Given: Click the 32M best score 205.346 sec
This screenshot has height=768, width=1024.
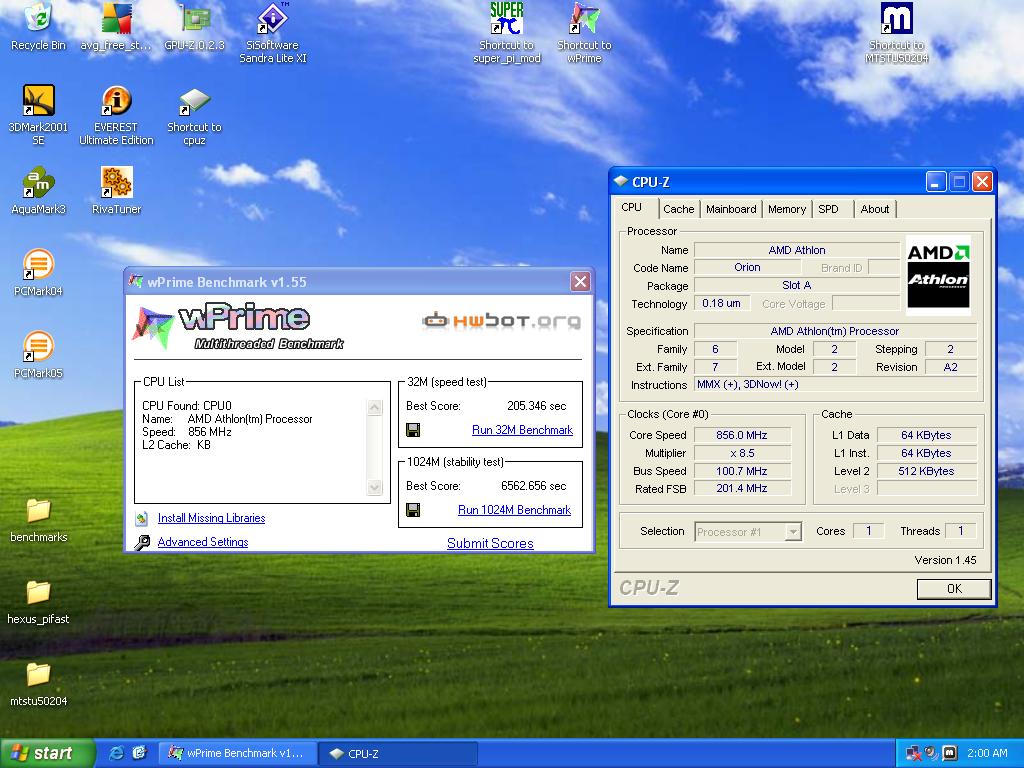Looking at the screenshot, I should click(536, 406).
